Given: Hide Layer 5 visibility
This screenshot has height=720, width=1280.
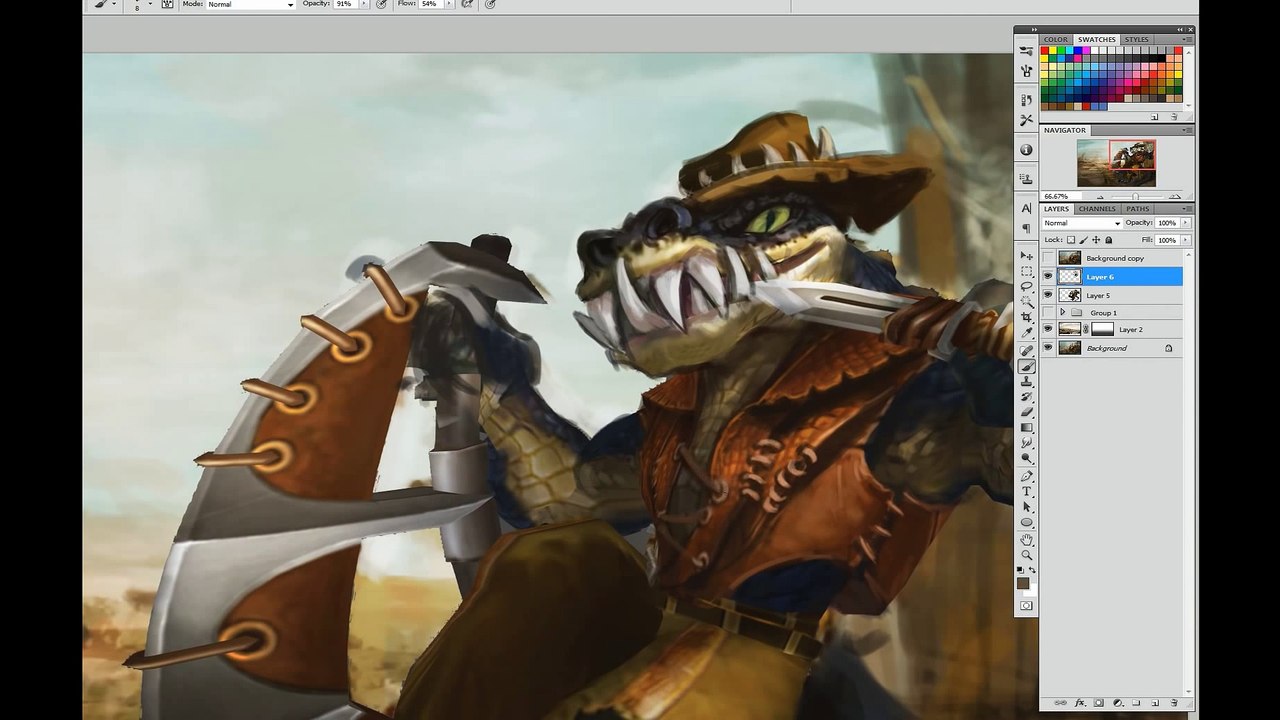Looking at the screenshot, I should [1048, 295].
